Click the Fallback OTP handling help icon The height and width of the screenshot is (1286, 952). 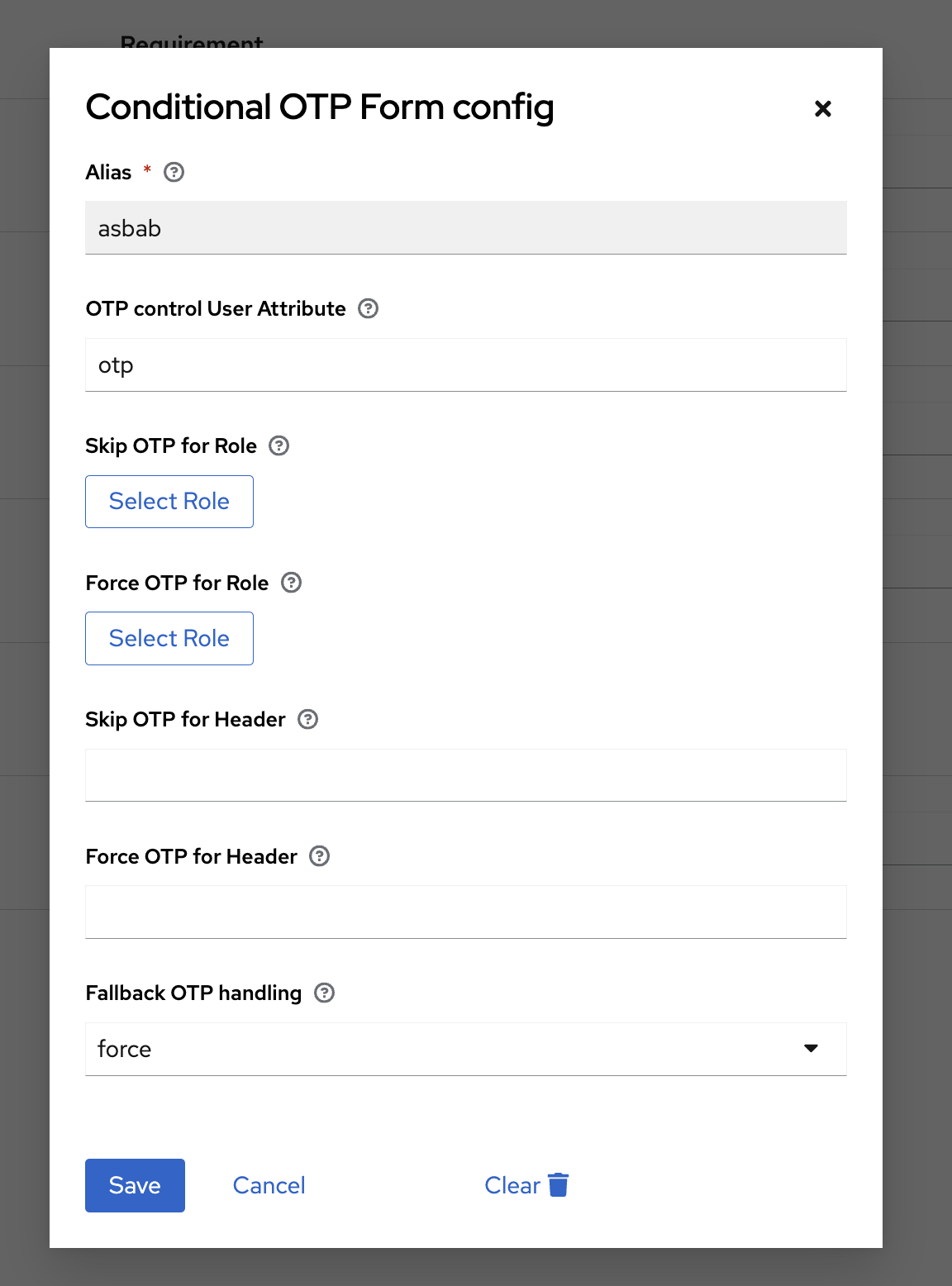click(x=324, y=993)
